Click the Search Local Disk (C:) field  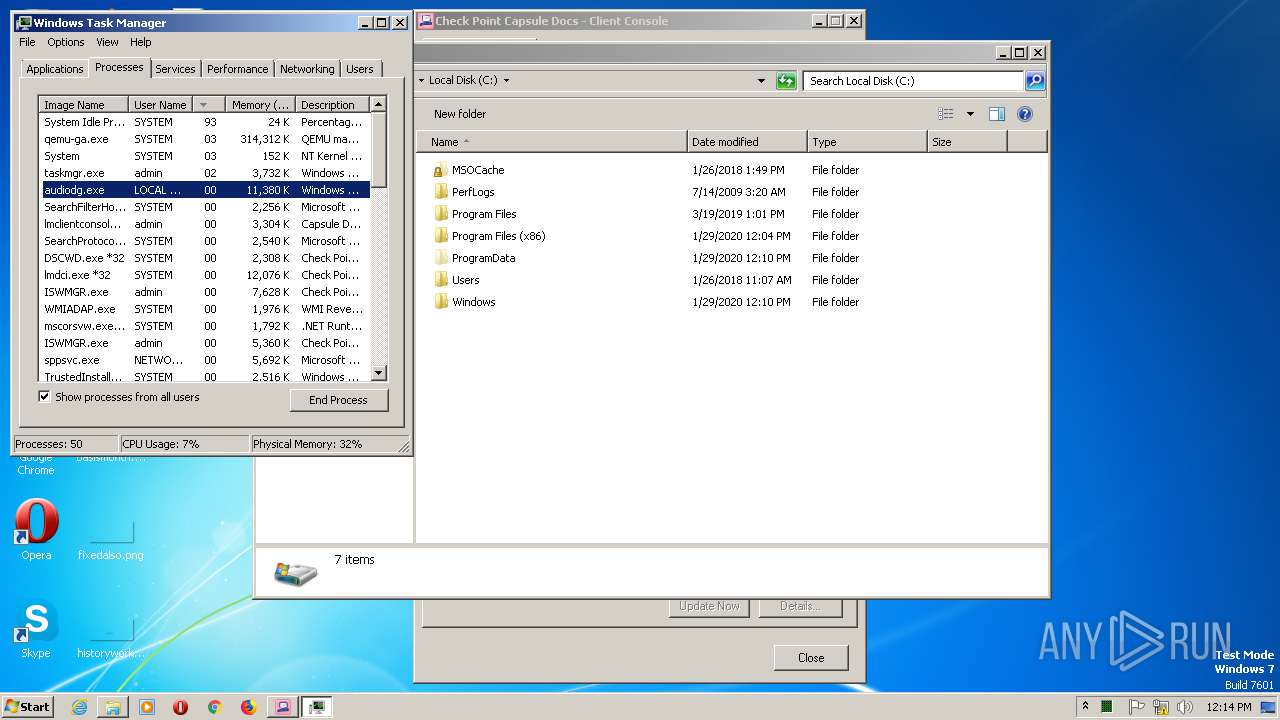coord(915,81)
